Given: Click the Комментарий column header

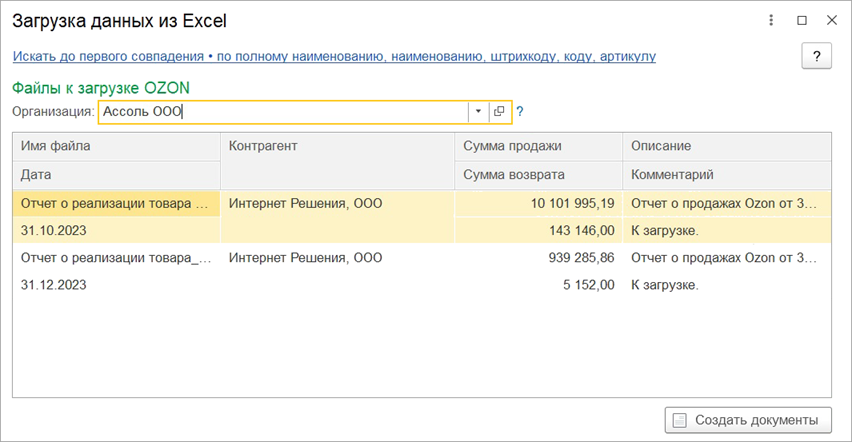Looking at the screenshot, I should tap(726, 175).
